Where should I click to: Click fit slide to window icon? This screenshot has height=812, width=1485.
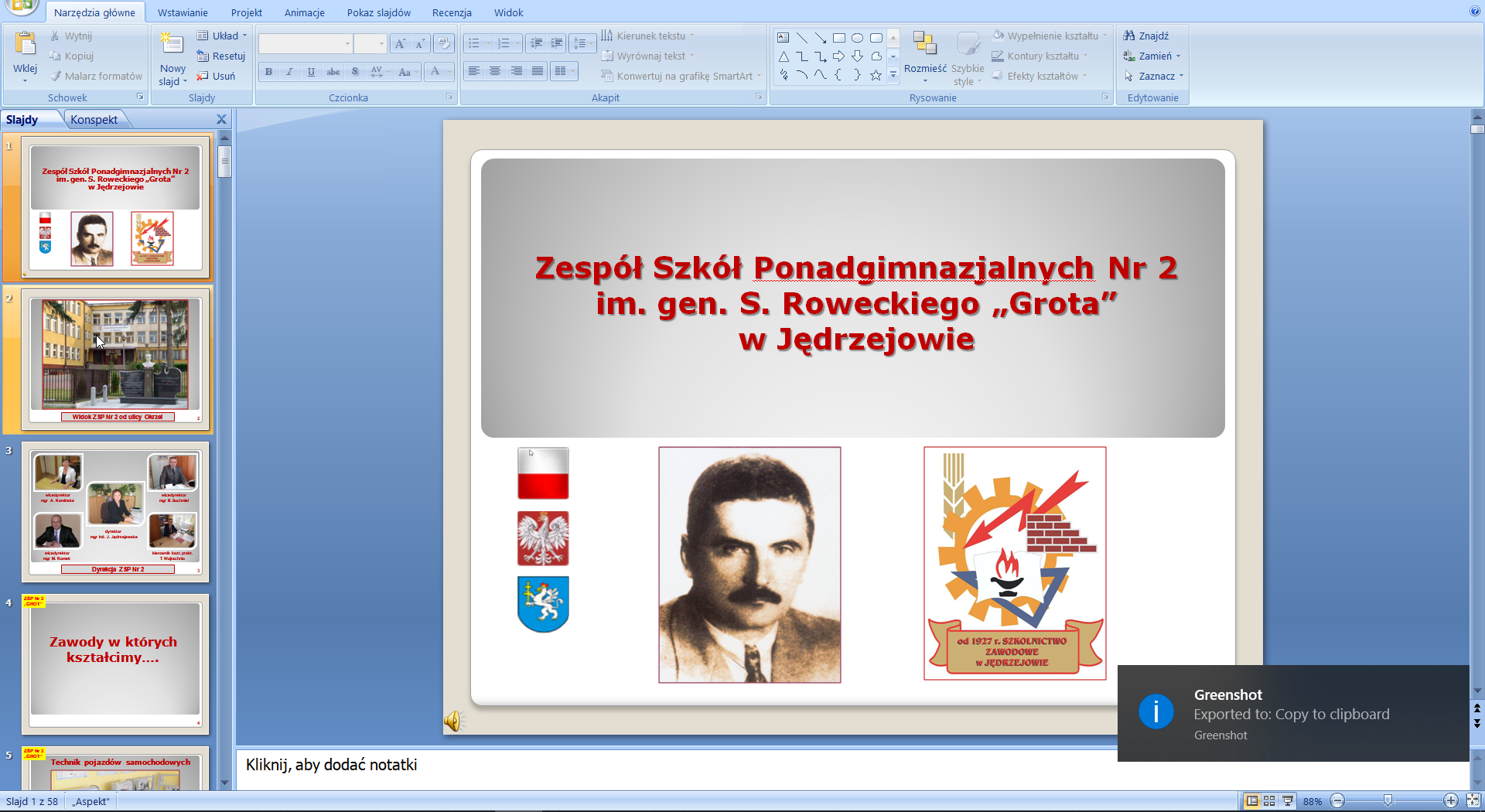[1473, 801]
